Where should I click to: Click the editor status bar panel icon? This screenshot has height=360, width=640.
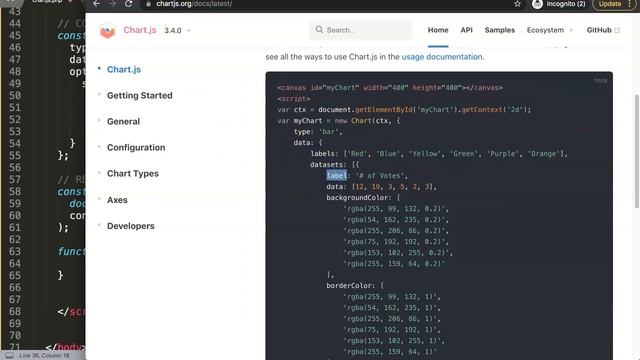[9, 356]
